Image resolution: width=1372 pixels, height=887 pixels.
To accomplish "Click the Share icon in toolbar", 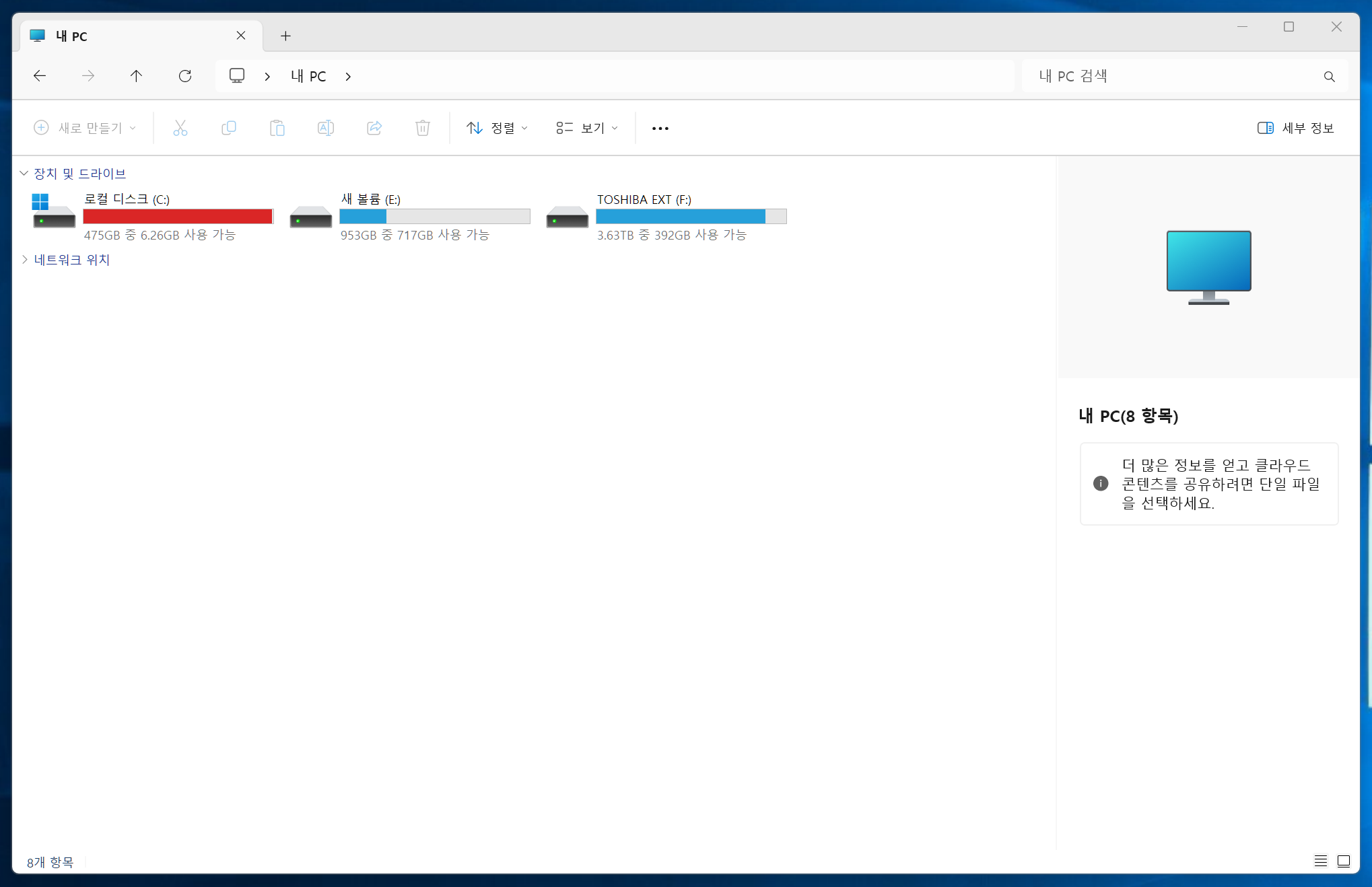I will (374, 128).
